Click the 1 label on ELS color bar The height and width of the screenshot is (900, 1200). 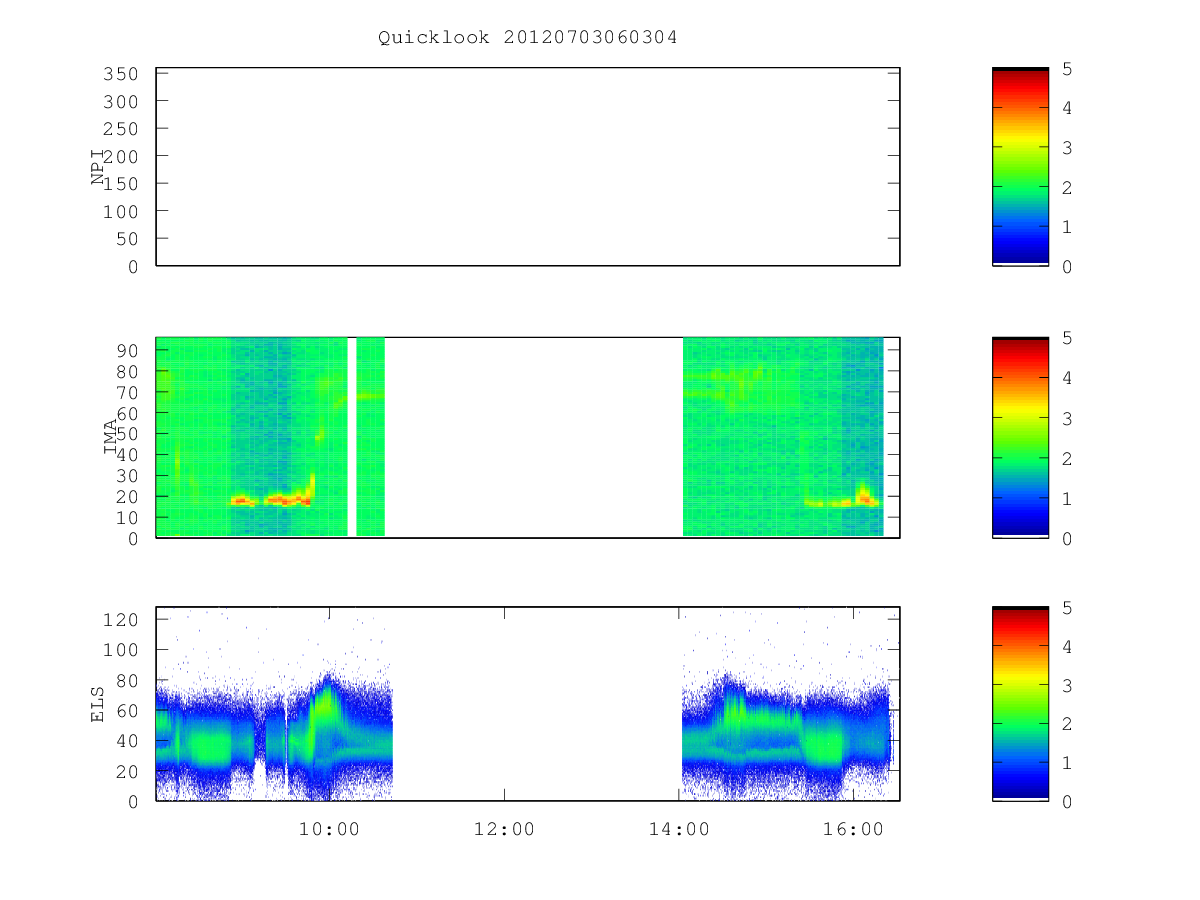[1066, 762]
